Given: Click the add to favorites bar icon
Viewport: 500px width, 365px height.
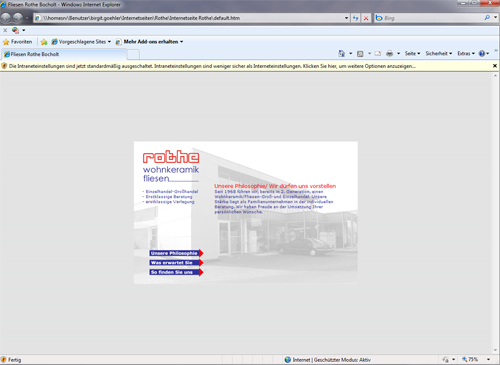Looking at the screenshot, I should point(44,42).
